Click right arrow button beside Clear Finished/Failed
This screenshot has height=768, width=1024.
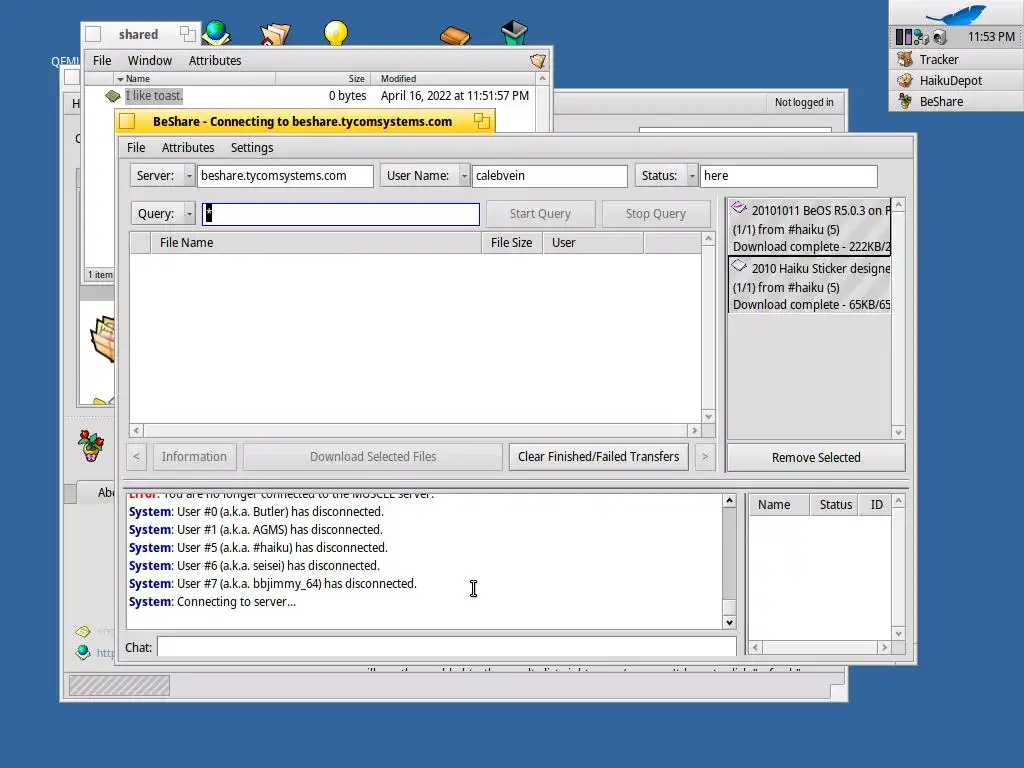pyautogui.click(x=705, y=456)
